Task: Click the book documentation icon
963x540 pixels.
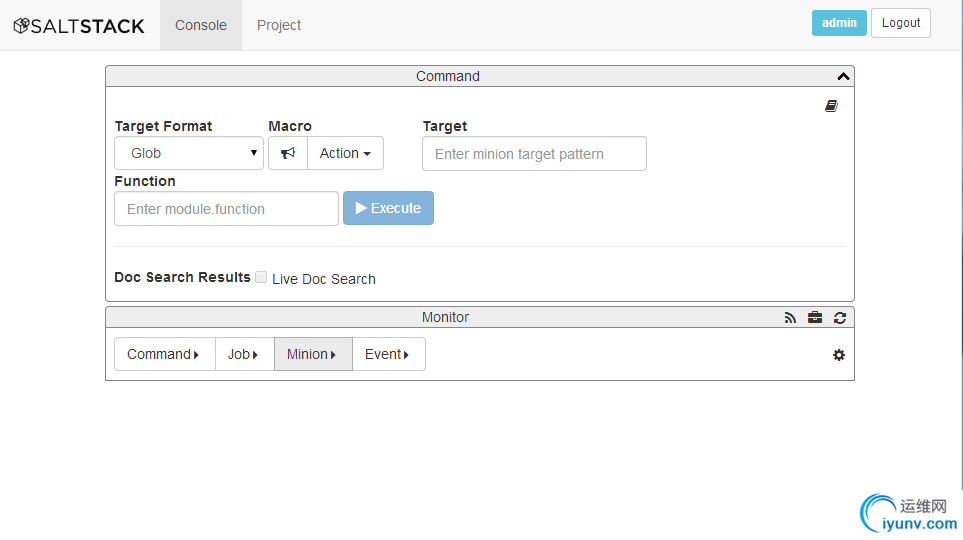Action: (831, 106)
